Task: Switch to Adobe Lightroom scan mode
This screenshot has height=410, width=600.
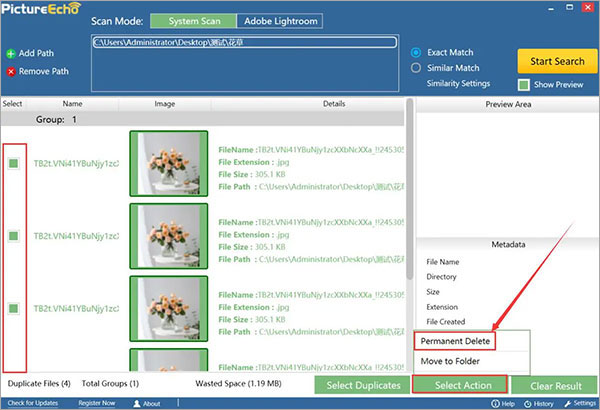Action: tap(281, 20)
